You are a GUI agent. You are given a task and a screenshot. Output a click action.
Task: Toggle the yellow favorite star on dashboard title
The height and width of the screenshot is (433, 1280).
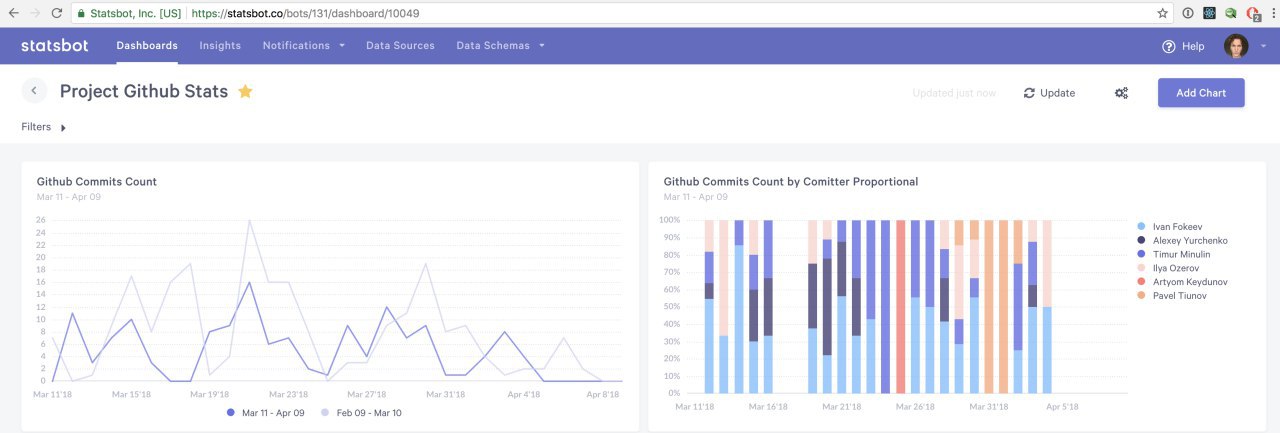click(x=245, y=92)
